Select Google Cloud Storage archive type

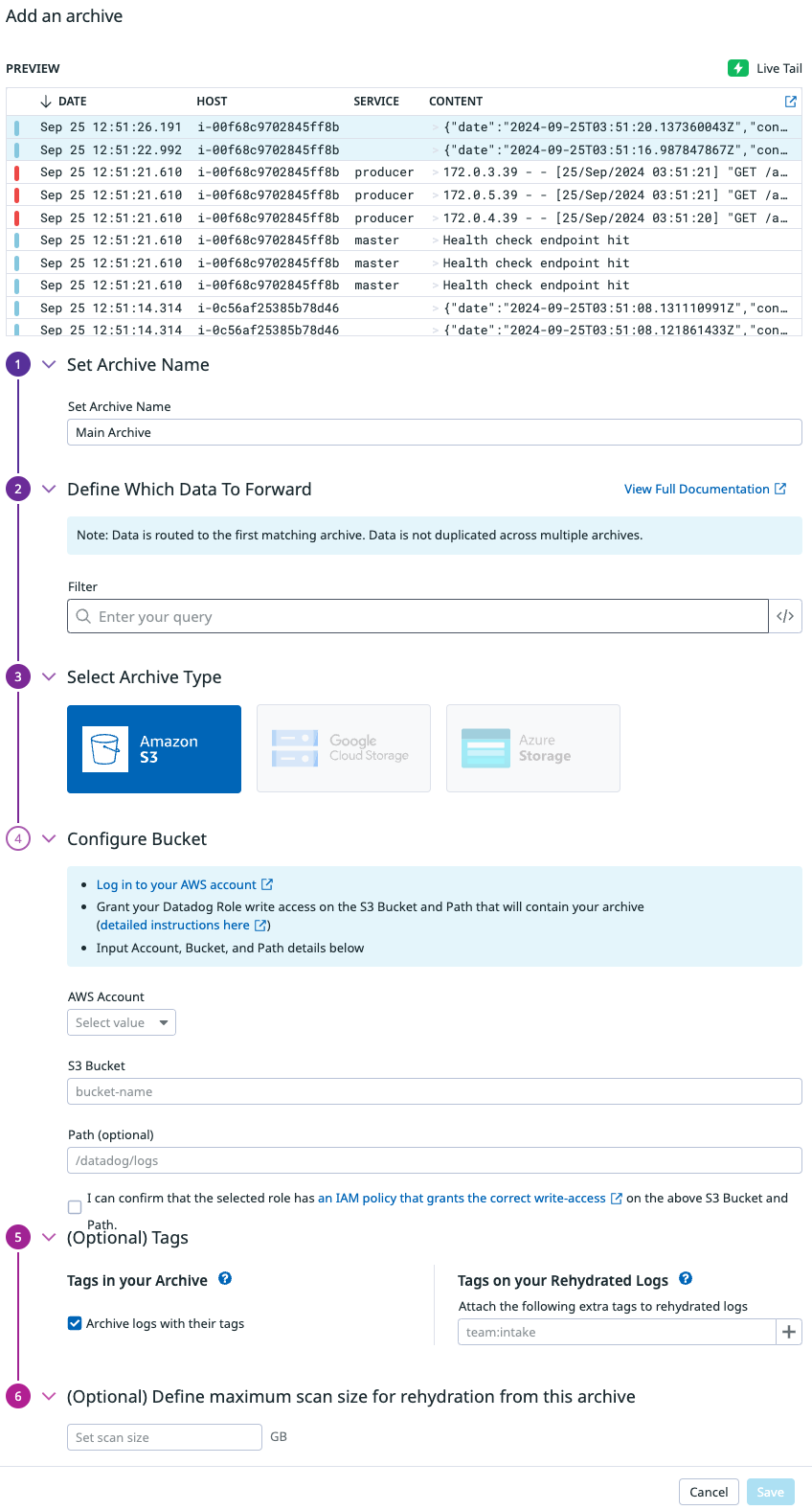[x=344, y=749]
